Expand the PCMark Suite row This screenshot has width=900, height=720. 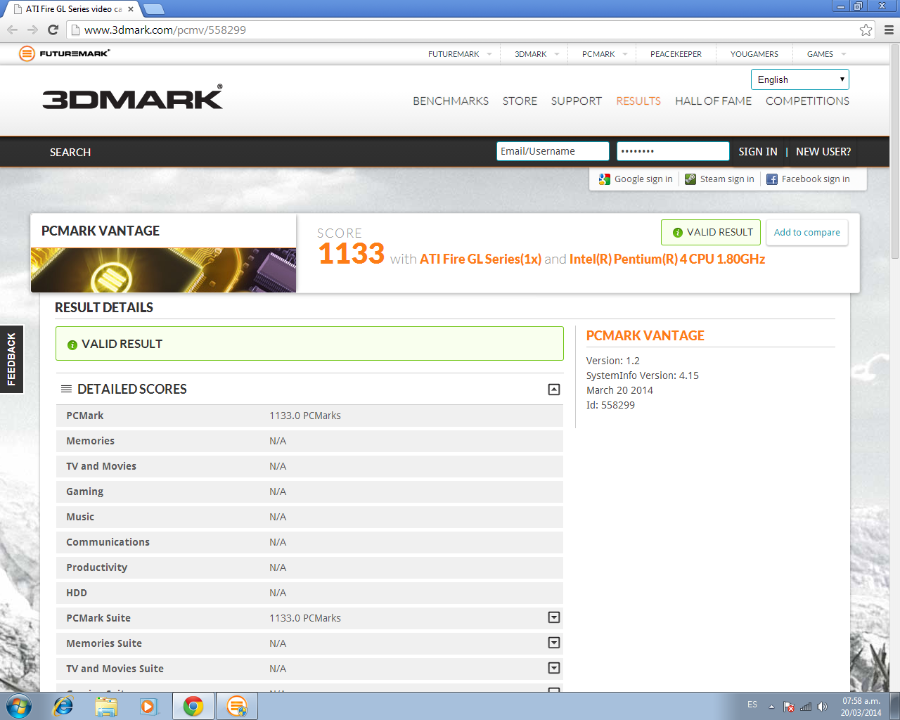pyautogui.click(x=553, y=617)
